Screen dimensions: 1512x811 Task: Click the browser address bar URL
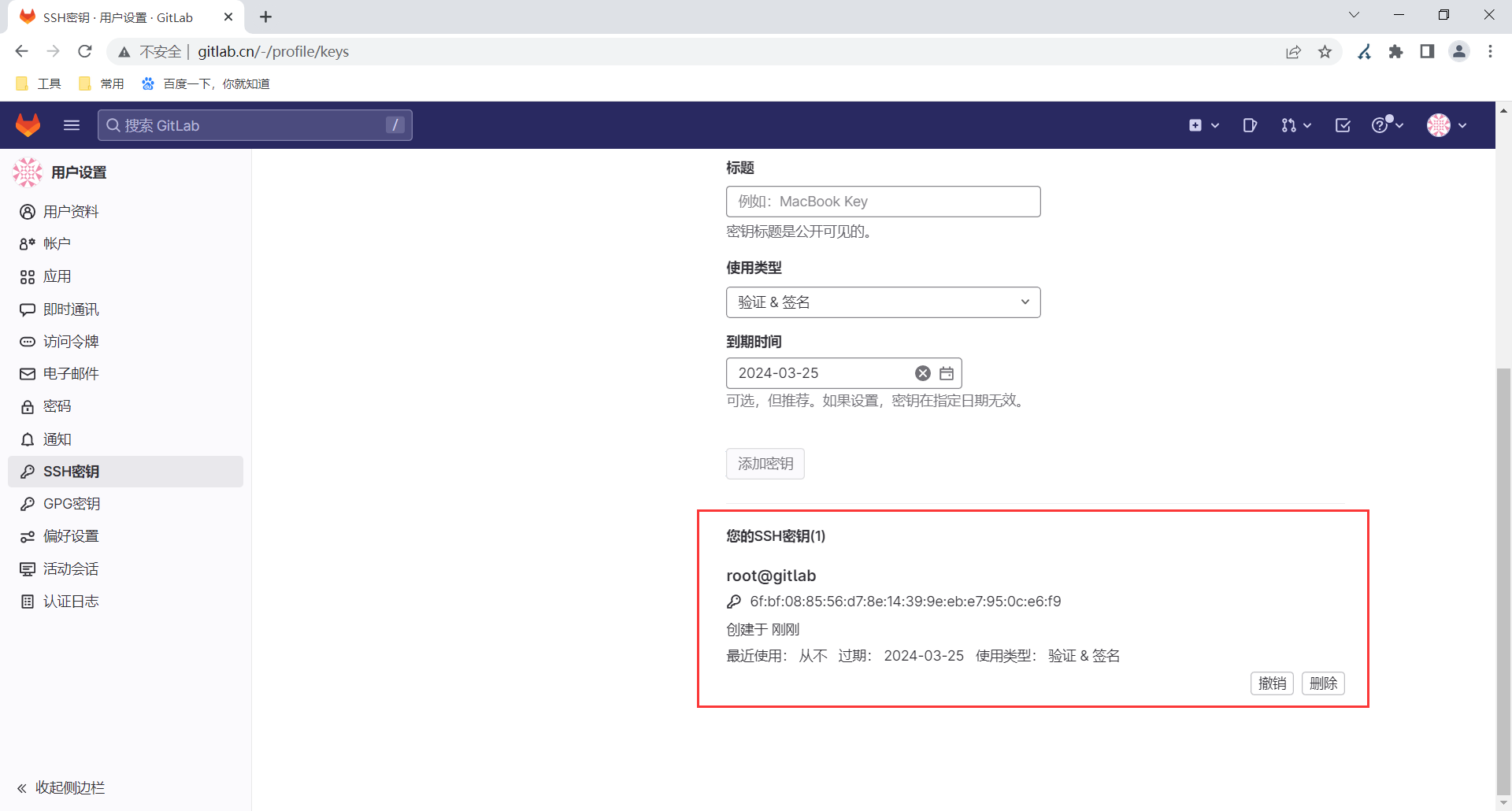273,52
